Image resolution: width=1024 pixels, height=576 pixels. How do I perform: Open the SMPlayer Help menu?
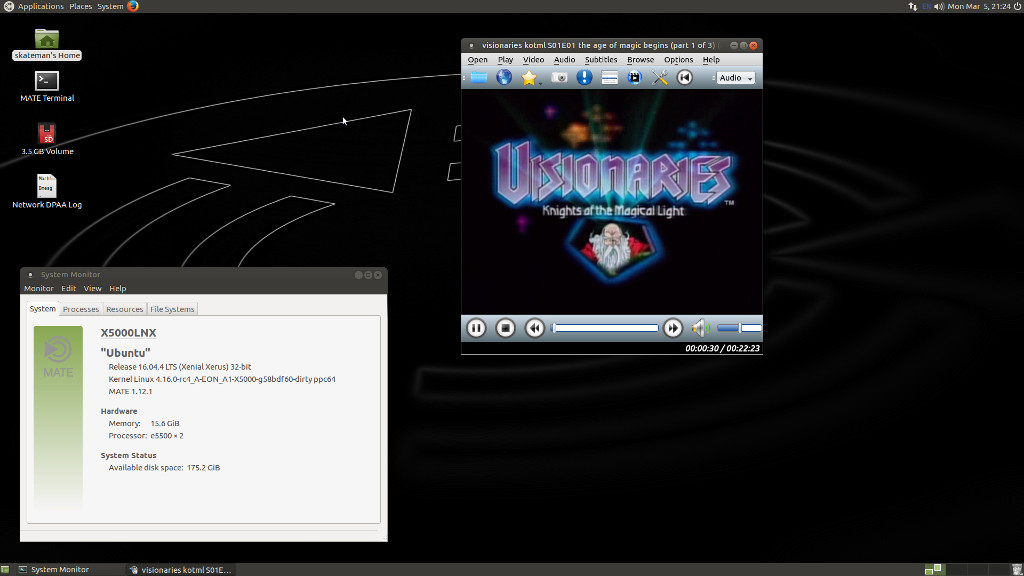[x=711, y=59]
